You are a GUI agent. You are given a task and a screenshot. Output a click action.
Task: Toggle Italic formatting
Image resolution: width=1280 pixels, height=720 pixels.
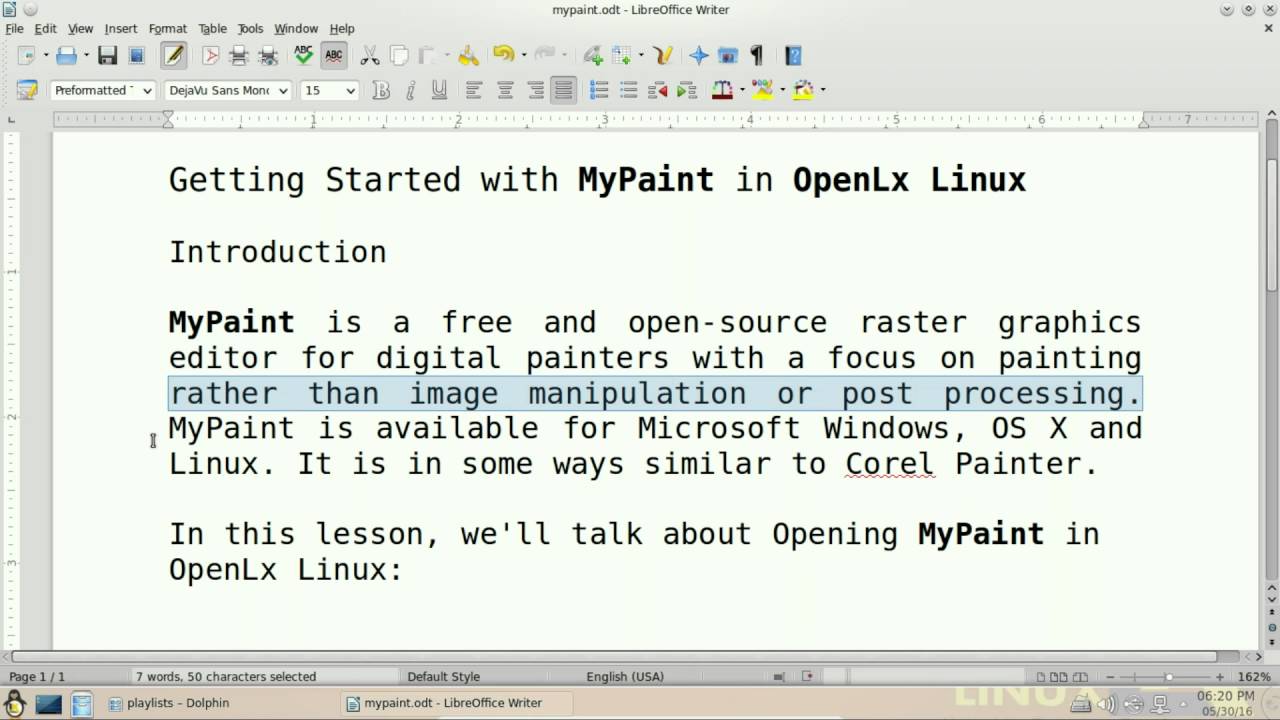pyautogui.click(x=410, y=90)
